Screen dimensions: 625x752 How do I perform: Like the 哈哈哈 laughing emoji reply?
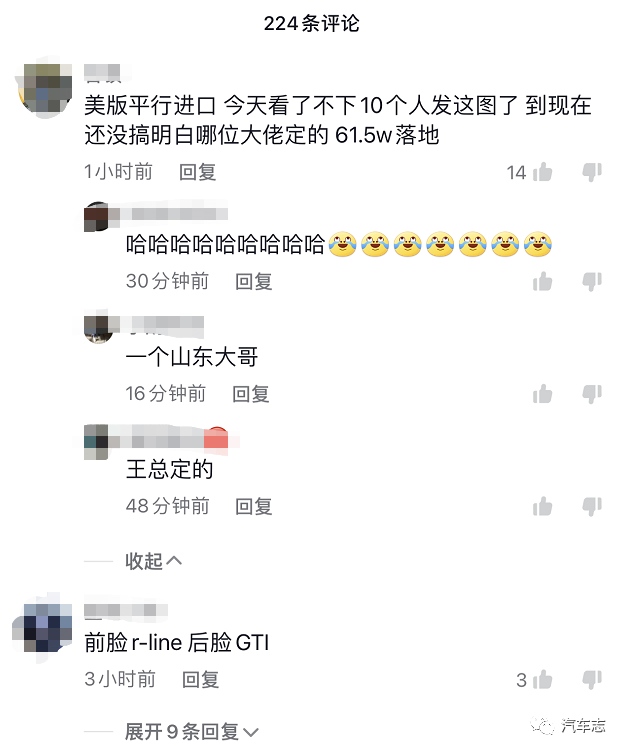click(542, 282)
